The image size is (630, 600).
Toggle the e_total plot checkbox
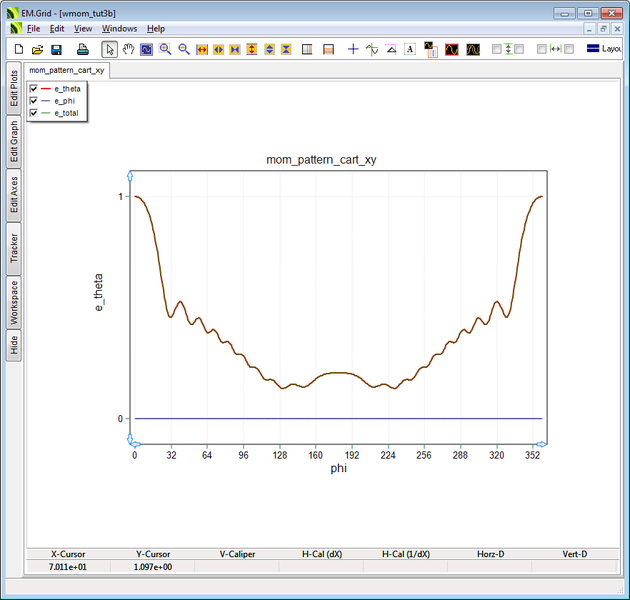(x=34, y=113)
